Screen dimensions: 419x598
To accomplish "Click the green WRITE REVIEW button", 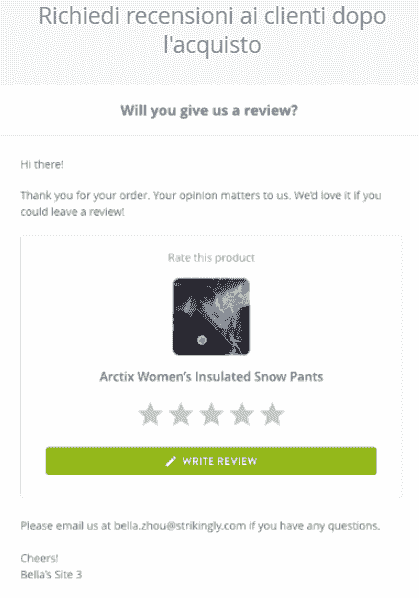I will (x=211, y=461).
